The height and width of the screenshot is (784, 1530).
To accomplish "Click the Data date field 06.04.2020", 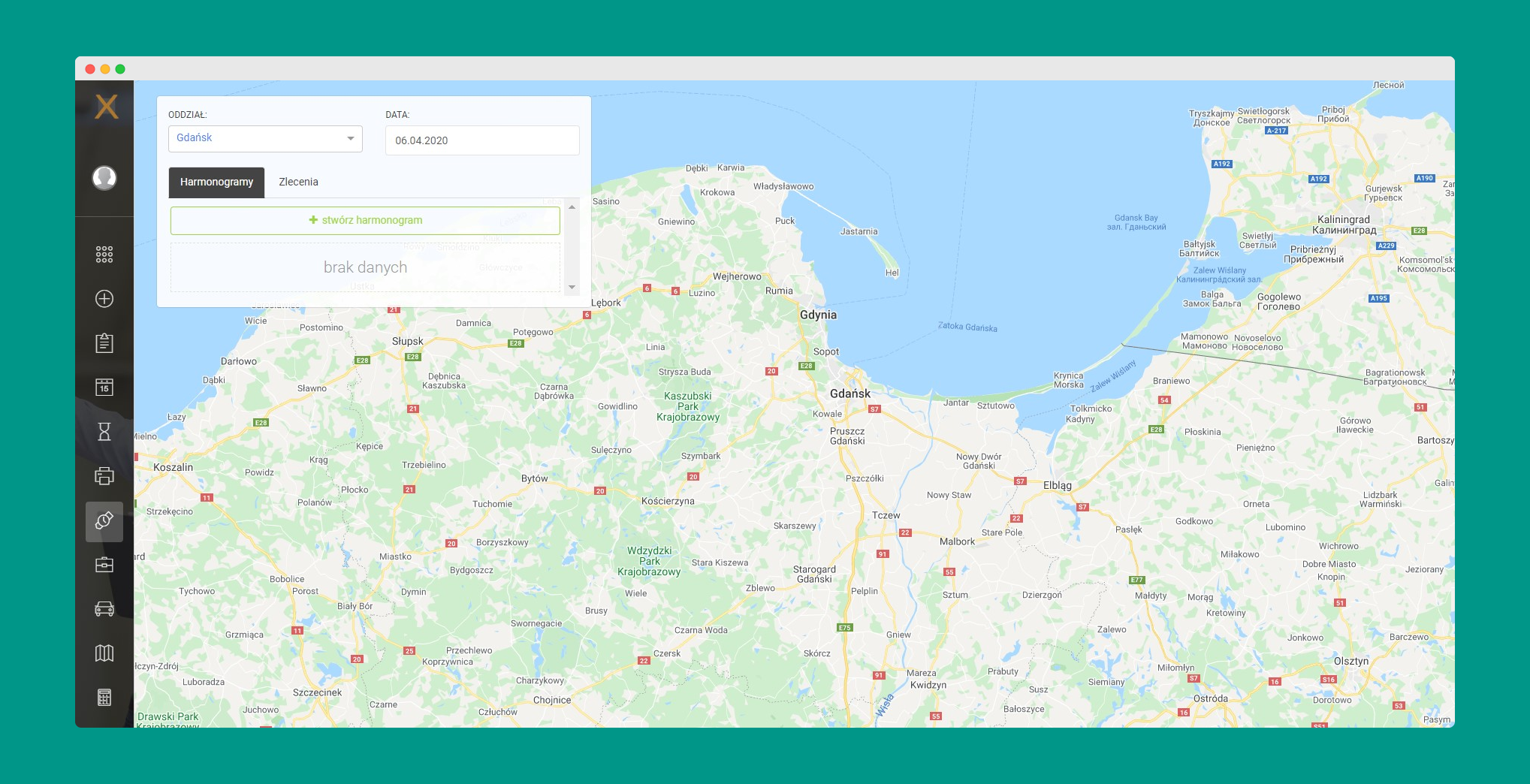I will click(x=482, y=140).
